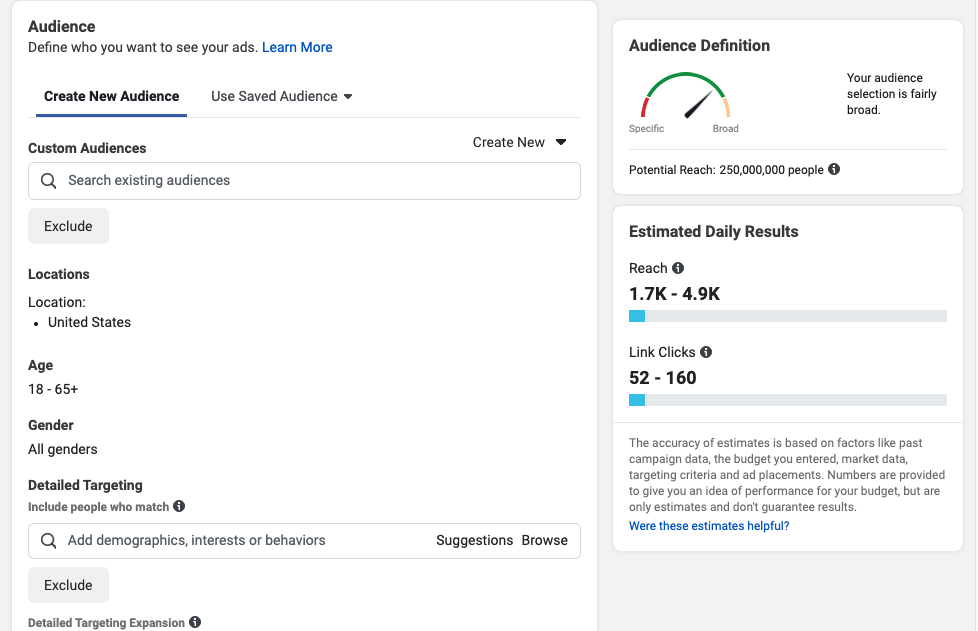Click Exclude under Detailed Targeting
The width and height of the screenshot is (978, 631).
[x=68, y=585]
